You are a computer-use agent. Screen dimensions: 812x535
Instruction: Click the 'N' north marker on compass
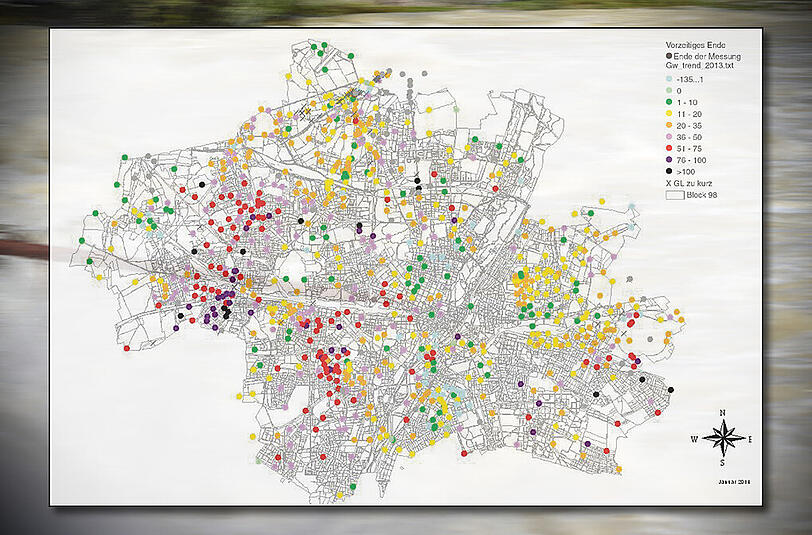tap(723, 413)
